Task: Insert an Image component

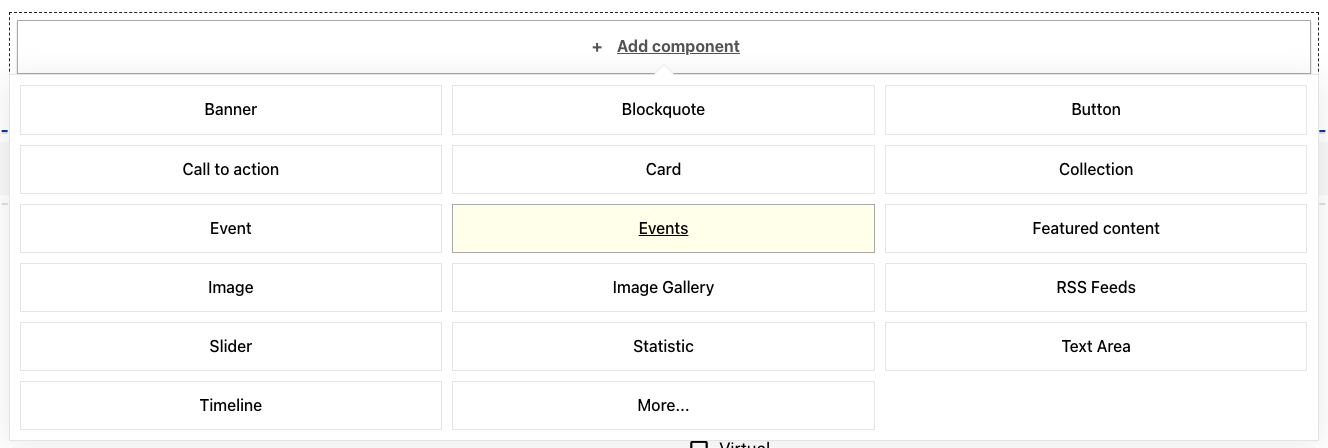Action: pos(231,287)
